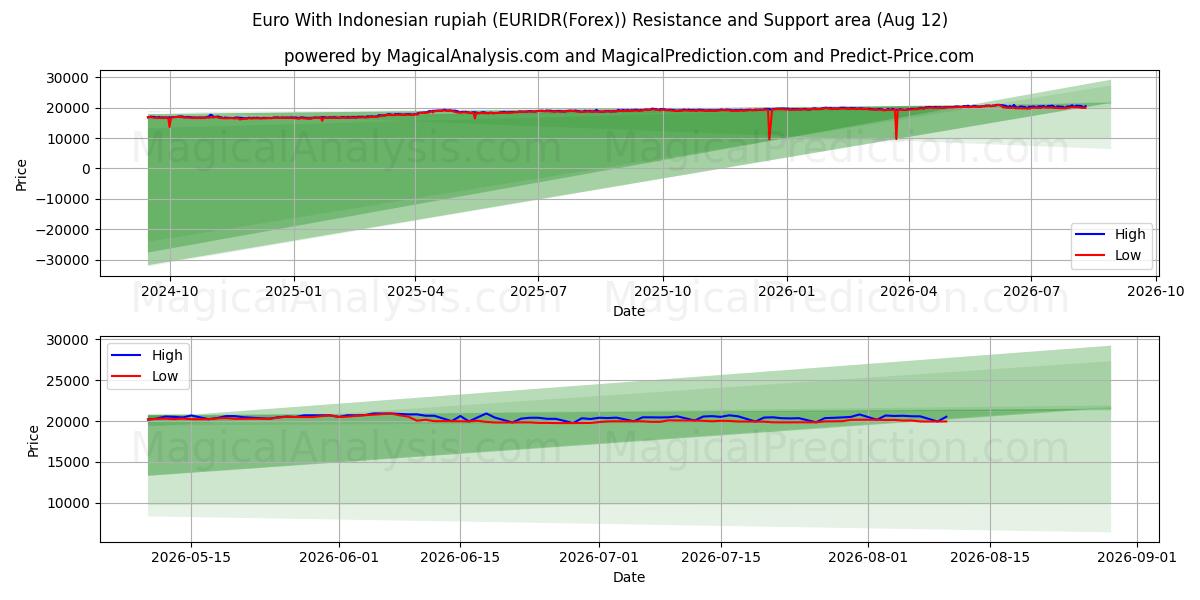Click the top chart '0' price tick
This screenshot has height=600, width=1200.
[86, 169]
